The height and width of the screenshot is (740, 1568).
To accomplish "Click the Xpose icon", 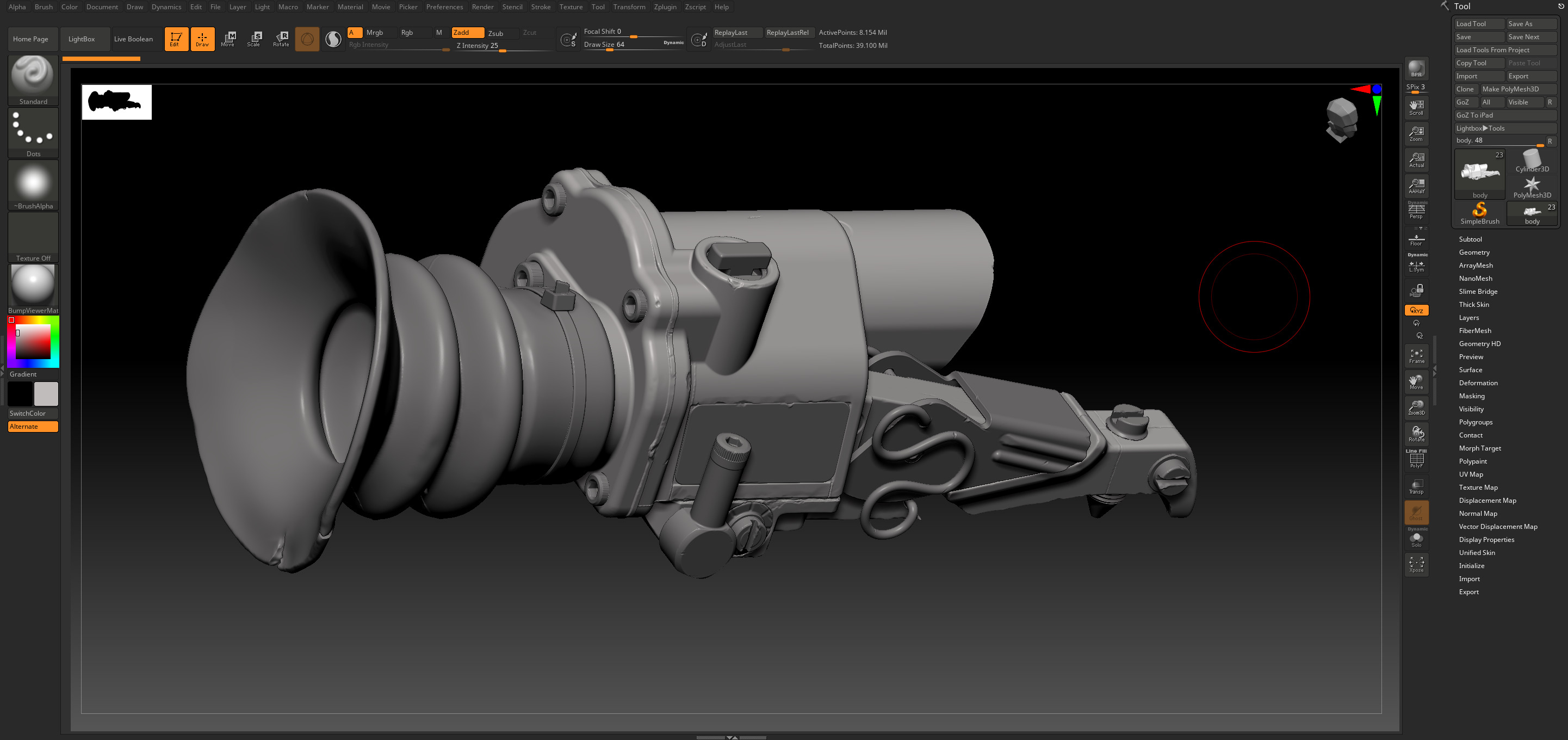I will 1416,564.
